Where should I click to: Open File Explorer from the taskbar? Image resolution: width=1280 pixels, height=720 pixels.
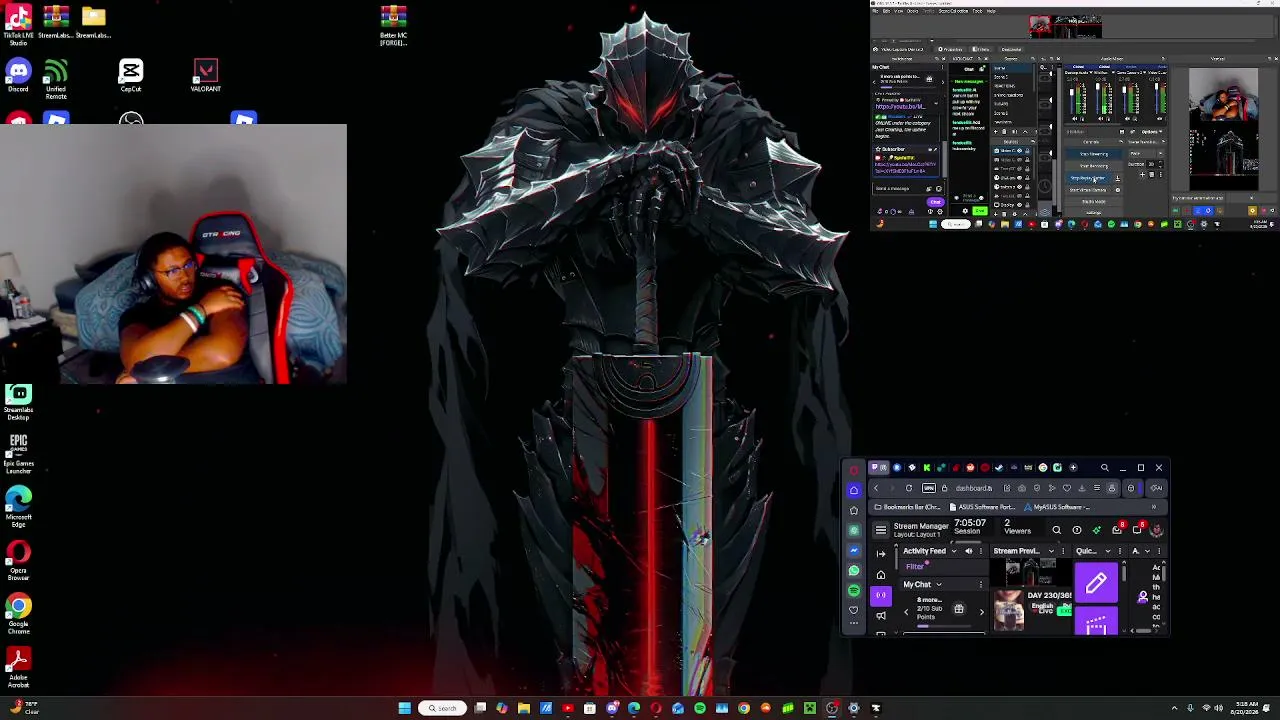(x=524, y=708)
